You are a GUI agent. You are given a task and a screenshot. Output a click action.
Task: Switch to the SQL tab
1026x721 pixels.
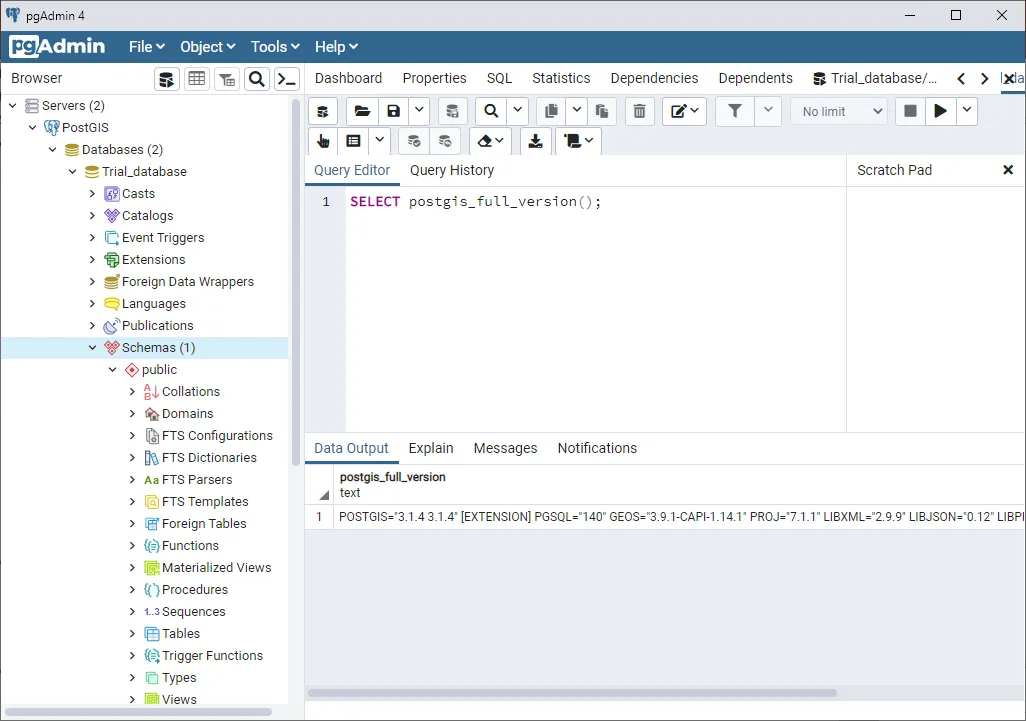(x=499, y=79)
